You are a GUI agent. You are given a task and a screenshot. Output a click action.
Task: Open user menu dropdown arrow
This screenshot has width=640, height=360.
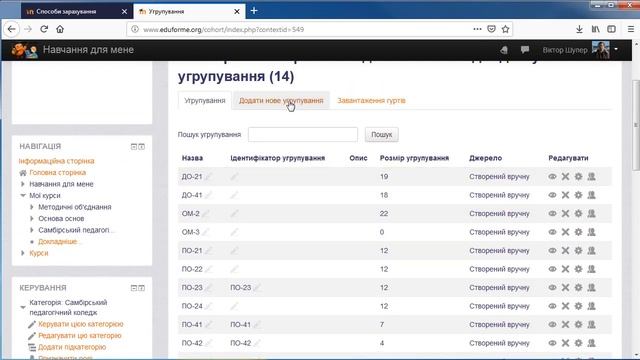click(616, 49)
